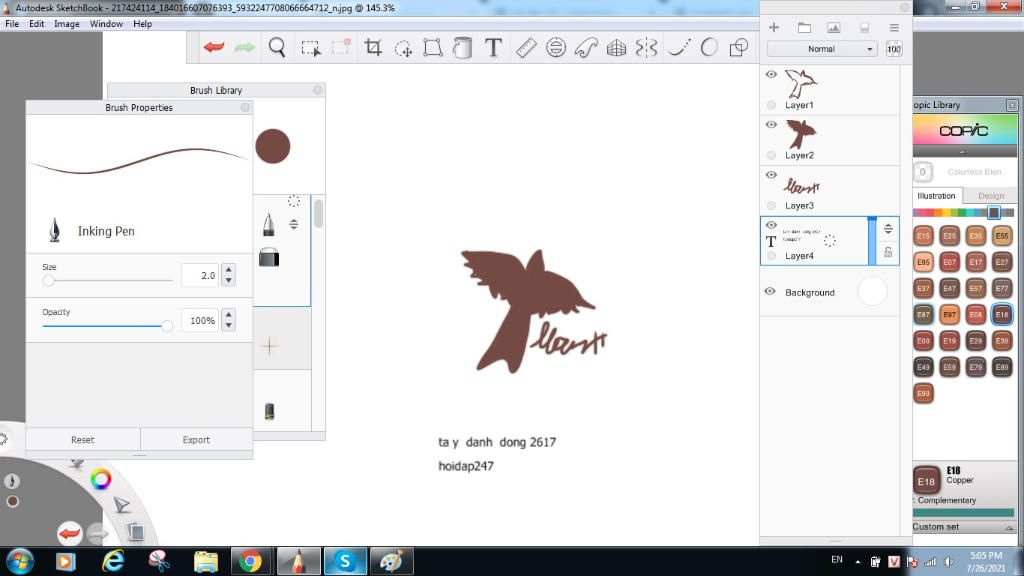The image size is (1024, 576).
Task: Select the Distort transform tool
Action: coord(432,48)
